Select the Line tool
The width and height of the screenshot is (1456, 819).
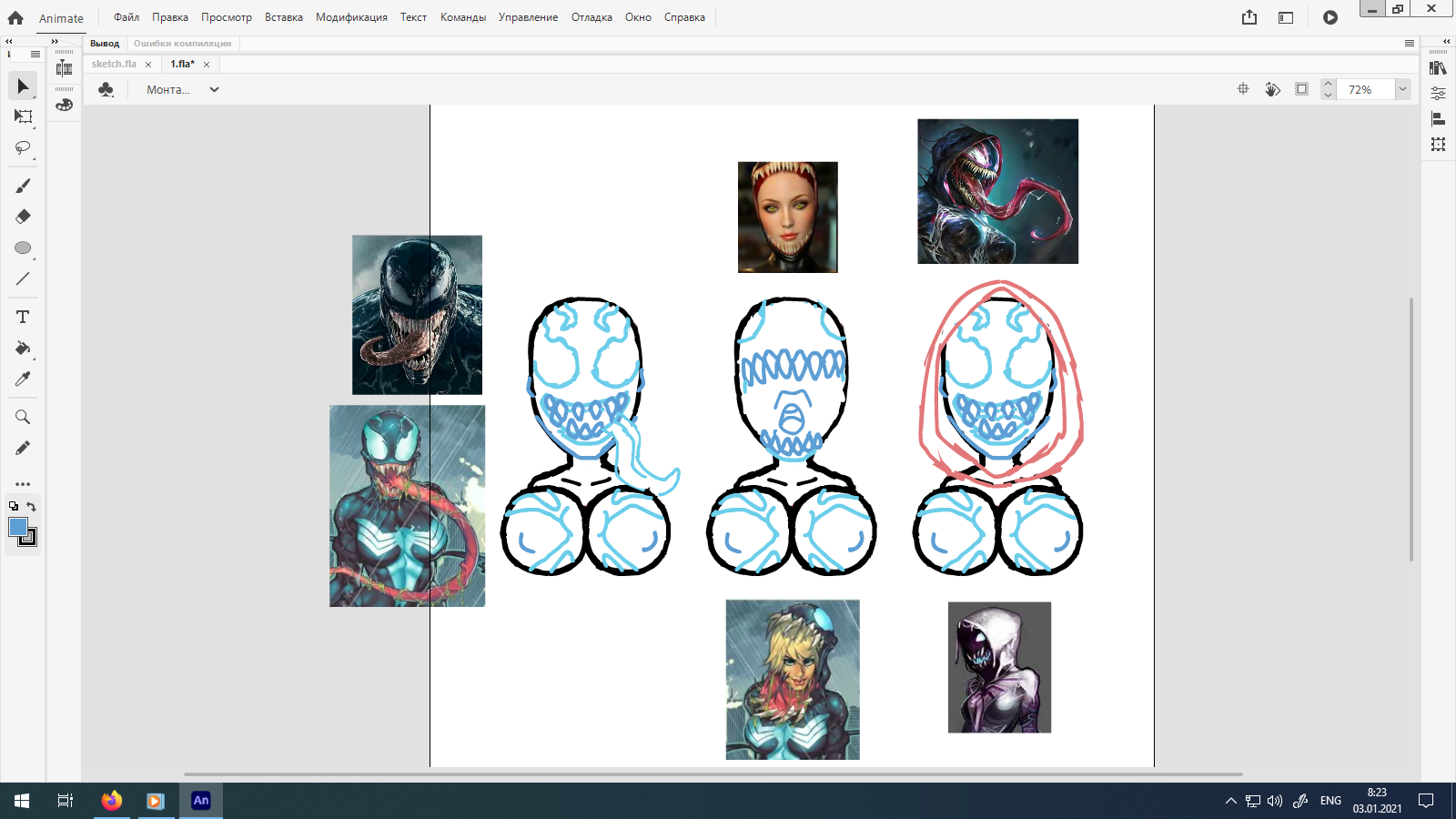click(x=23, y=278)
